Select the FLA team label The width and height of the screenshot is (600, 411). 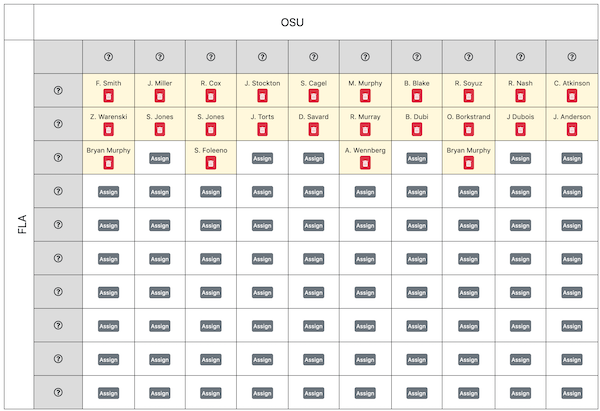pos(22,224)
